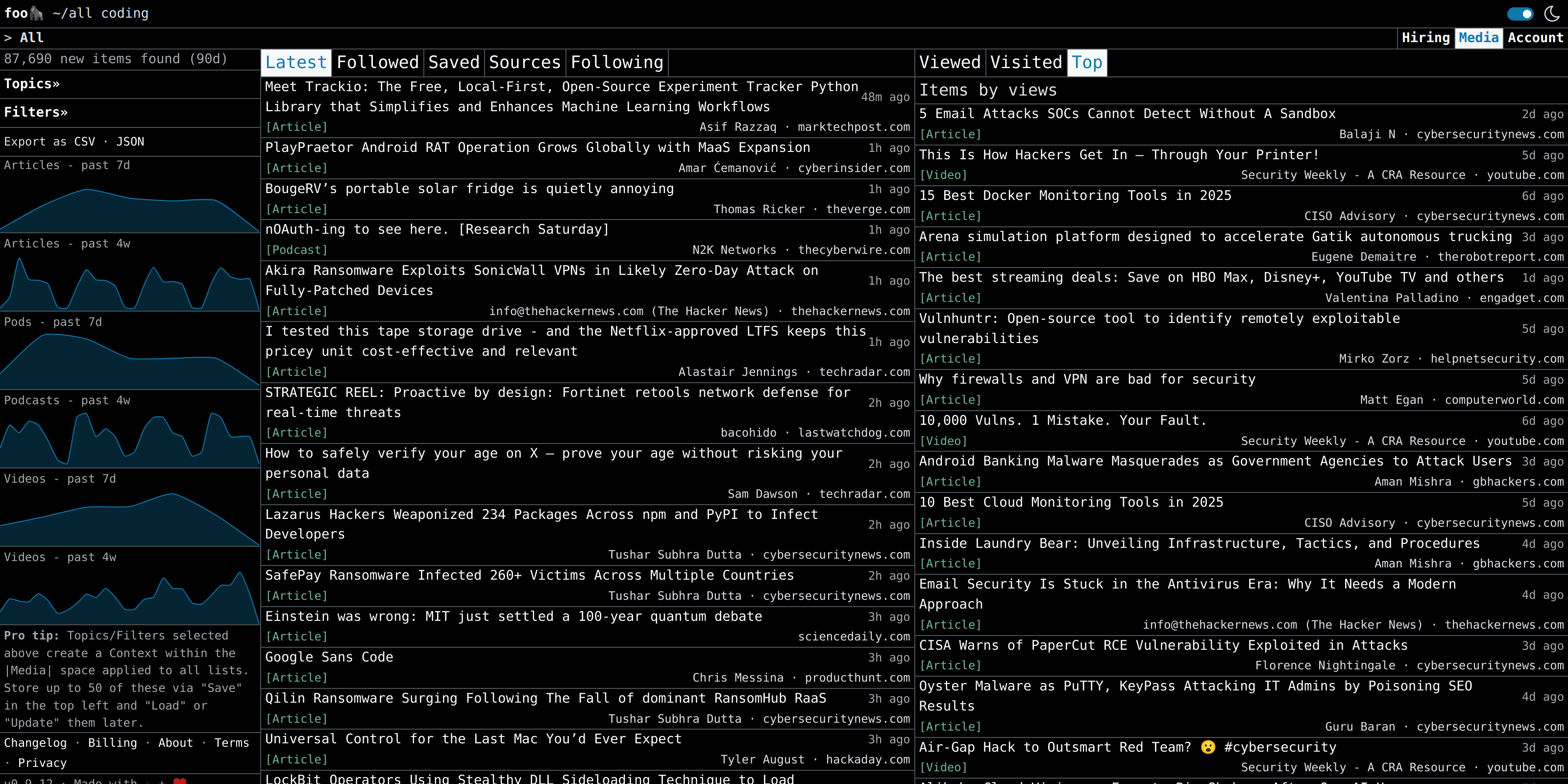Open Lazarus Hackers Weaponized 234 Packages article
This screenshot has height=784, width=1568.
coord(542,524)
